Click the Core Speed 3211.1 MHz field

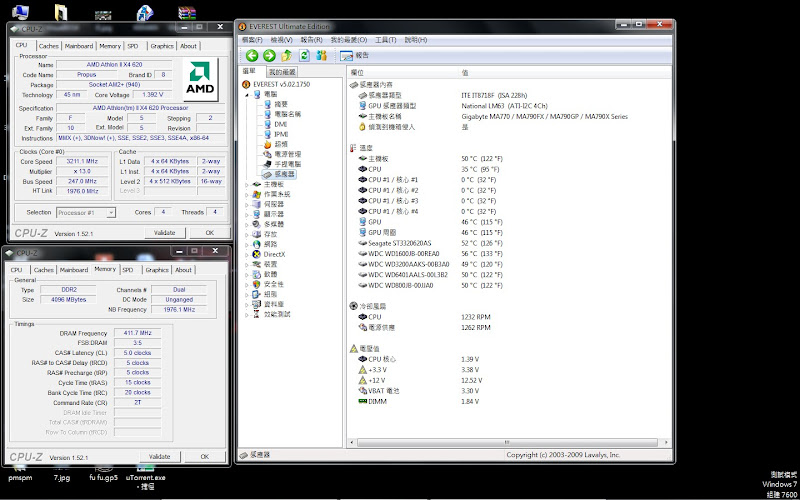83,161
